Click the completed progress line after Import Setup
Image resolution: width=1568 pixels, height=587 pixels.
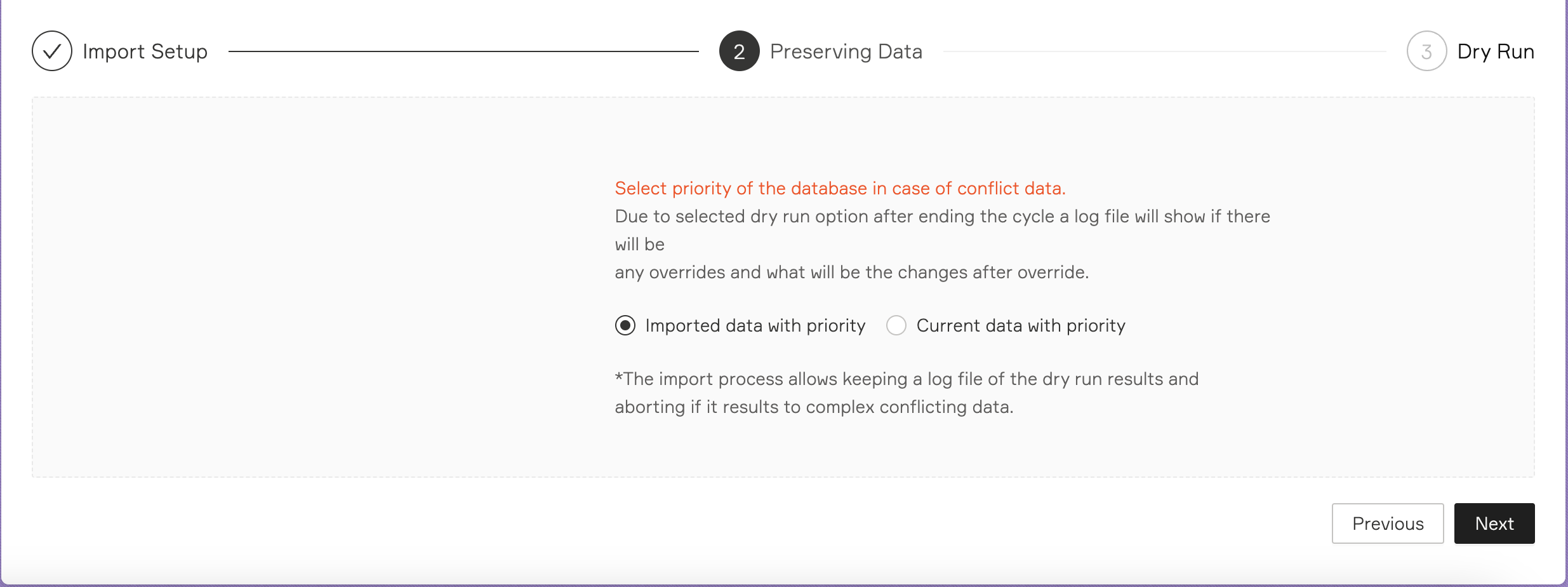(463, 51)
